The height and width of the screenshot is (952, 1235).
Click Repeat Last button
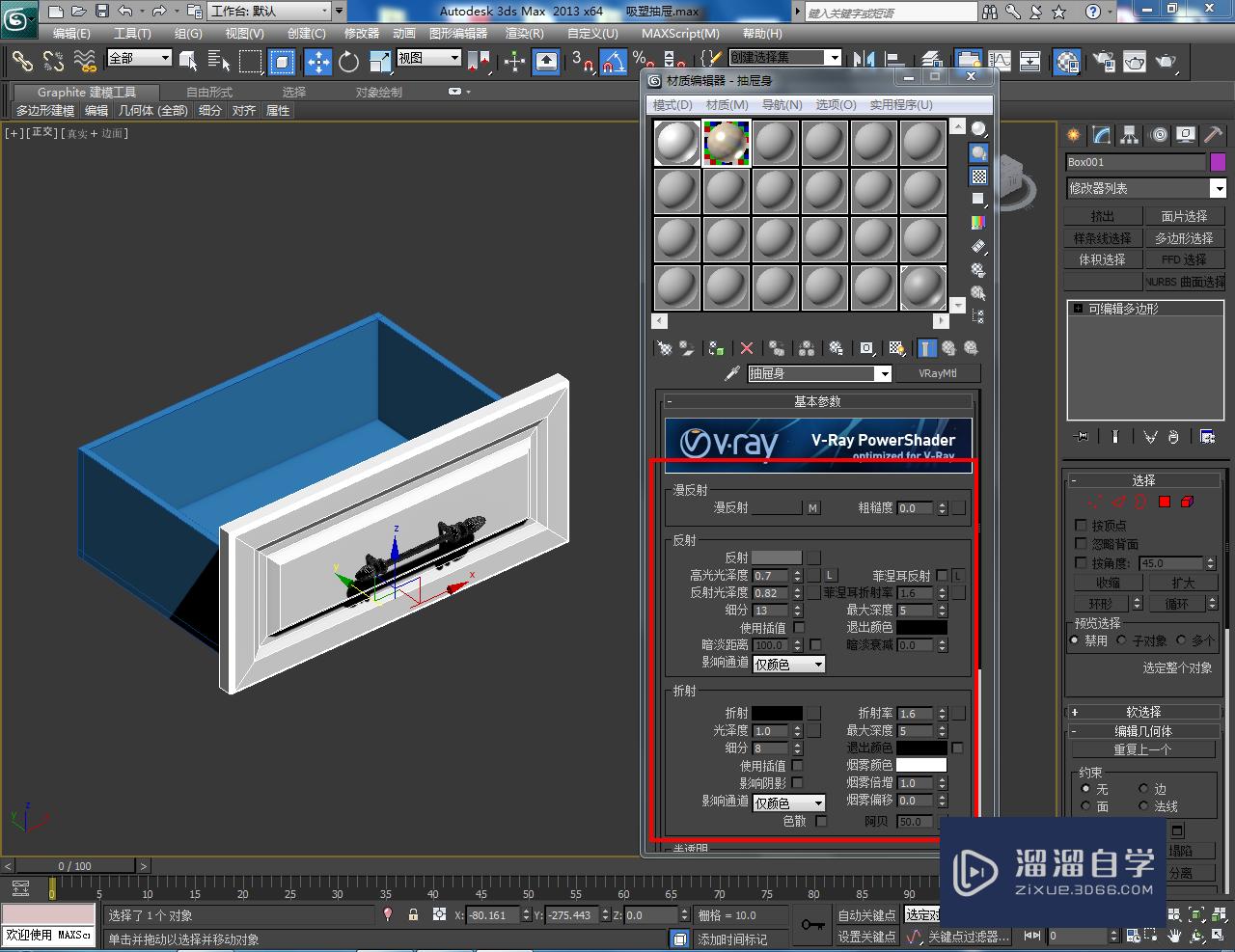pyautogui.click(x=1142, y=749)
